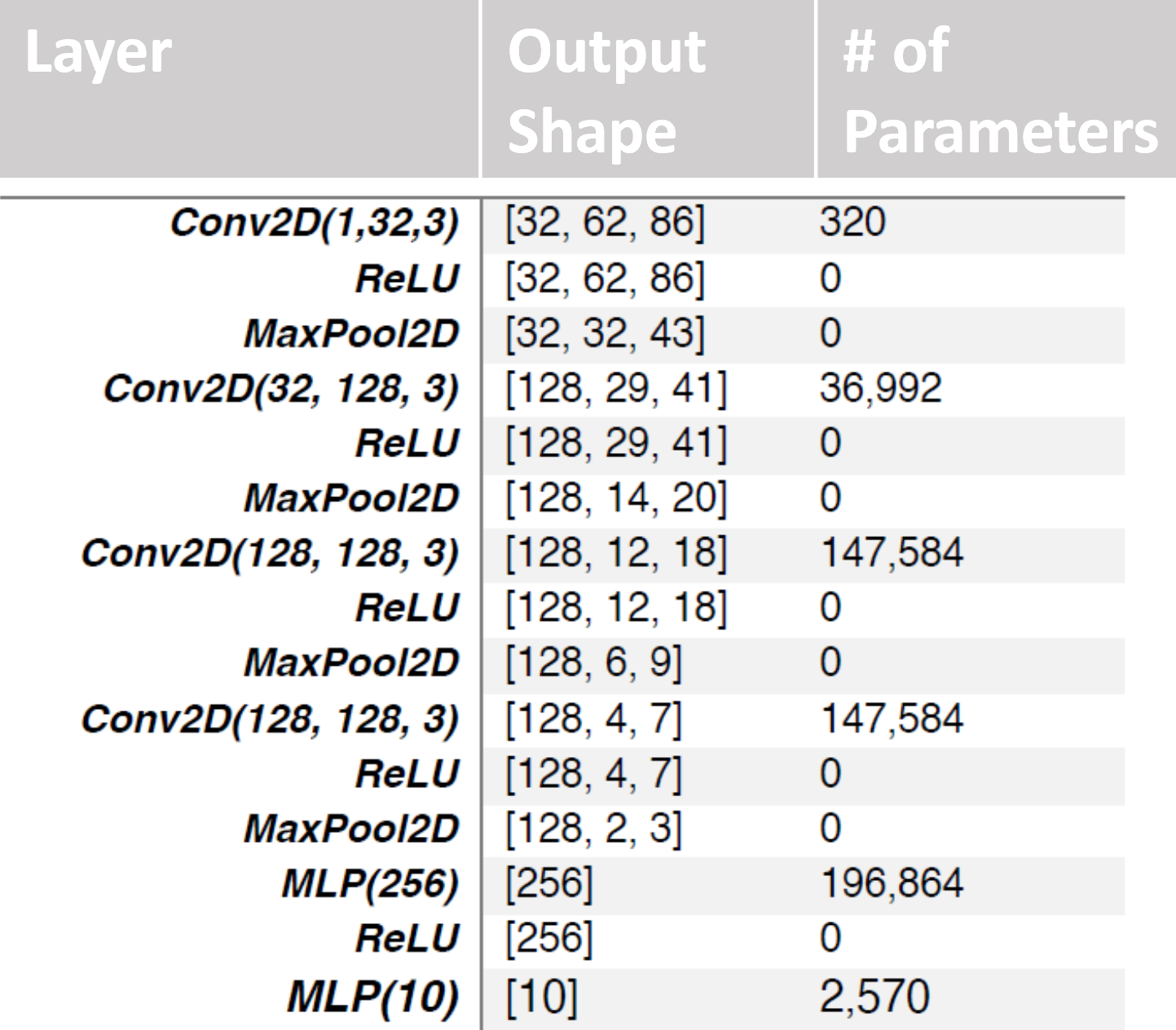The height and width of the screenshot is (1030, 1176).
Task: Select the ReLU label between the MLP rows
Action: point(407,939)
